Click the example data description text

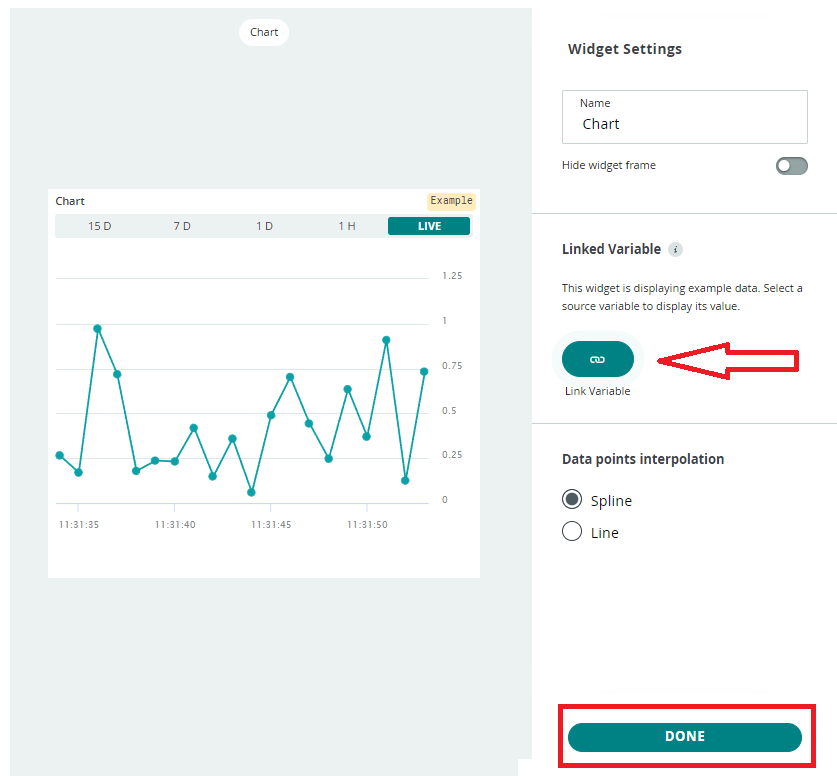(682, 297)
